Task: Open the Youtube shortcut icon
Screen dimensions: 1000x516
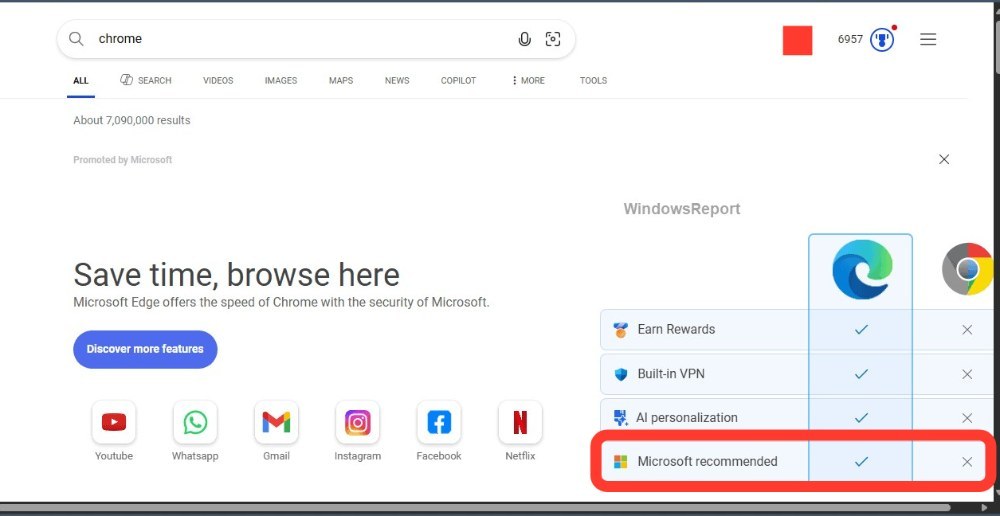Action: click(114, 422)
